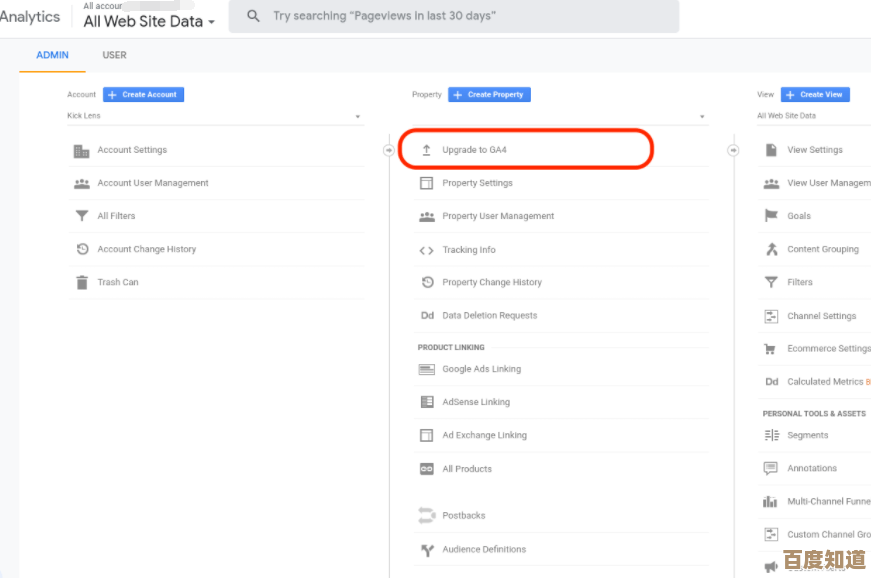The height and width of the screenshot is (578, 871).
Task: Switch to the USER tab
Action: 114,55
